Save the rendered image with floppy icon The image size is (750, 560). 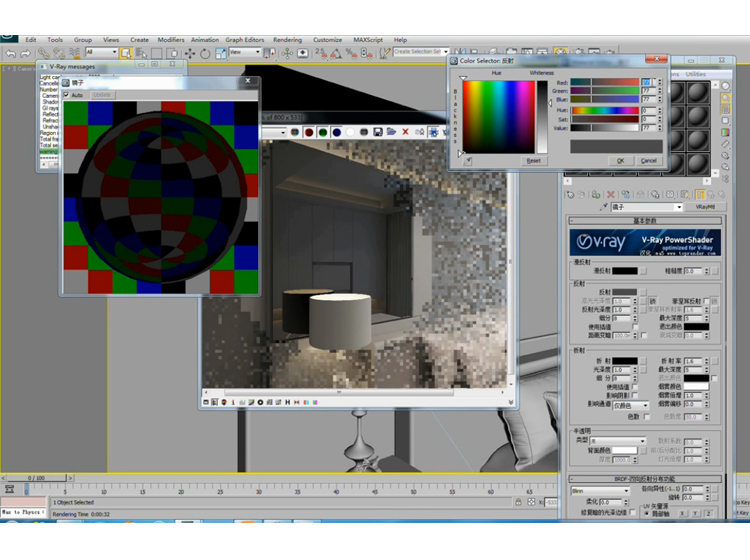pos(378,132)
